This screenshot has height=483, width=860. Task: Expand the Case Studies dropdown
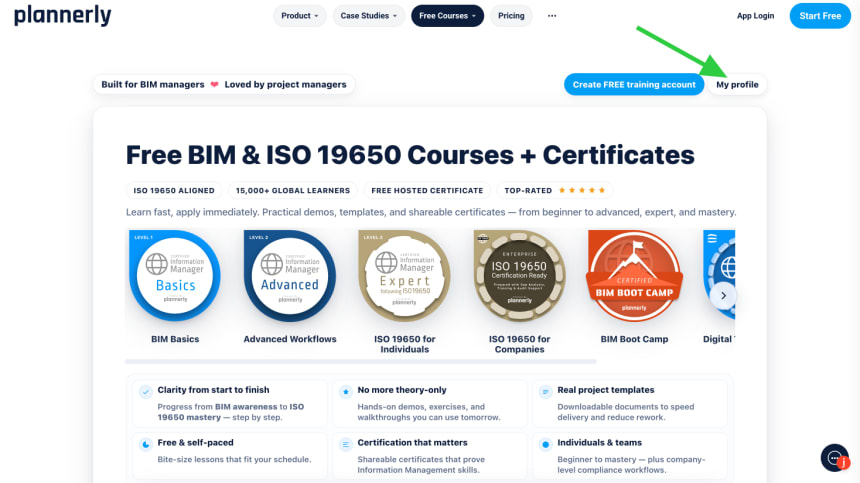coord(369,16)
